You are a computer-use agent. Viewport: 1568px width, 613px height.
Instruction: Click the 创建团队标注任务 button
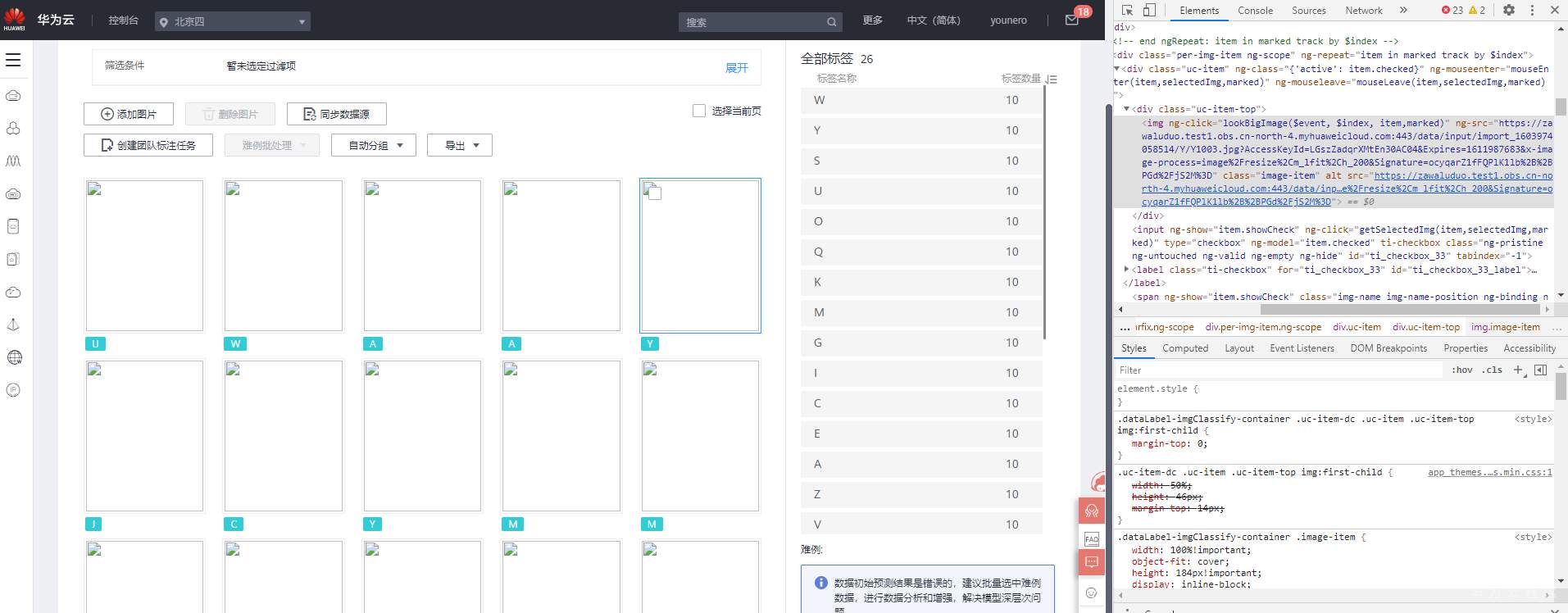point(148,146)
